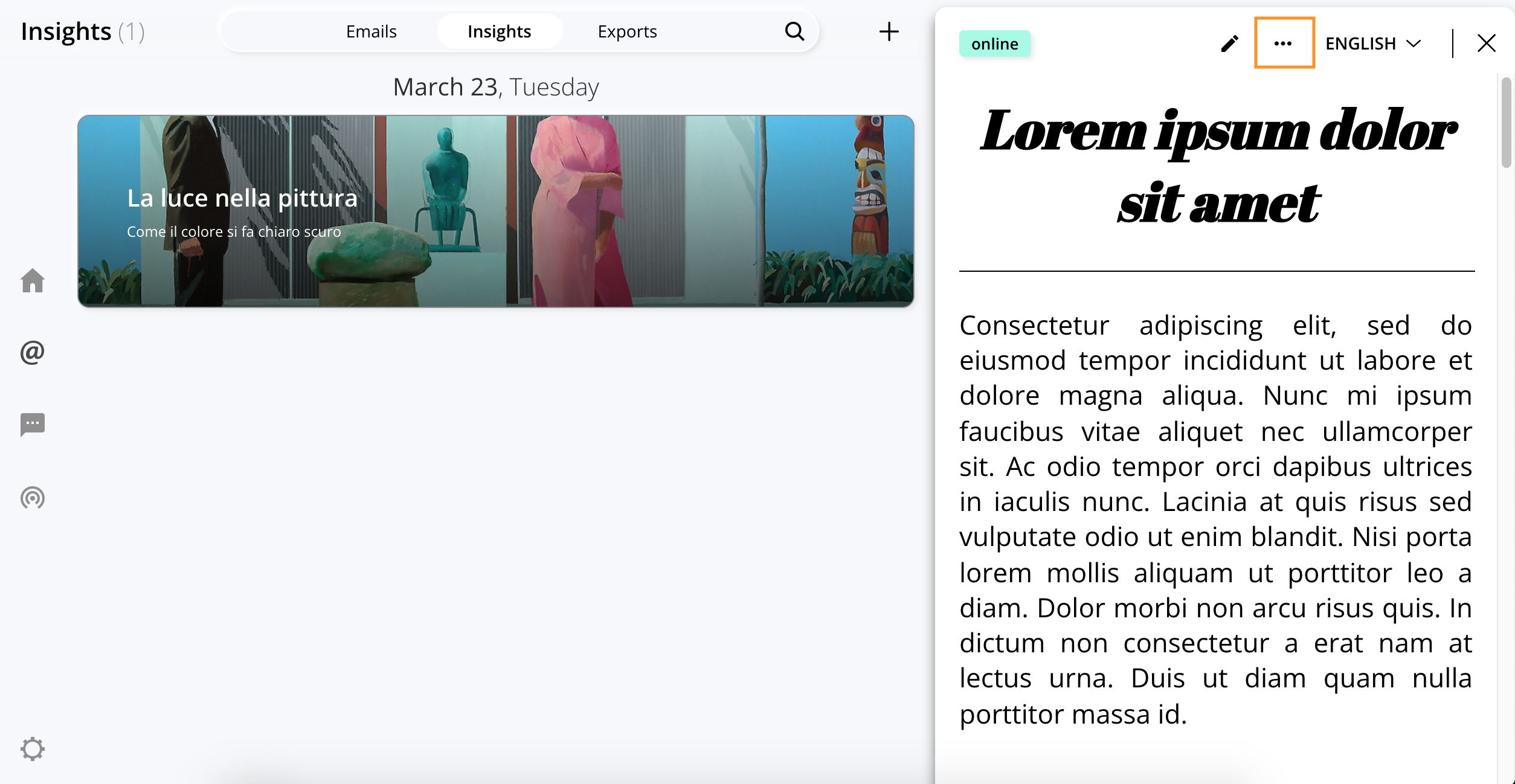1515x784 pixels.
Task: Close the article detail panel
Action: [x=1486, y=43]
